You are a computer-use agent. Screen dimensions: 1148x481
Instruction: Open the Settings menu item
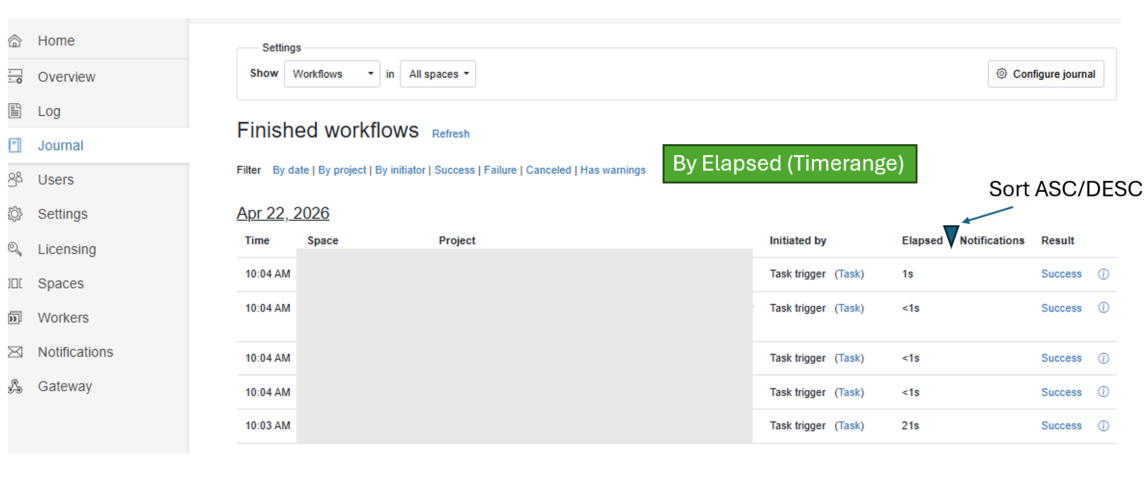(62, 214)
